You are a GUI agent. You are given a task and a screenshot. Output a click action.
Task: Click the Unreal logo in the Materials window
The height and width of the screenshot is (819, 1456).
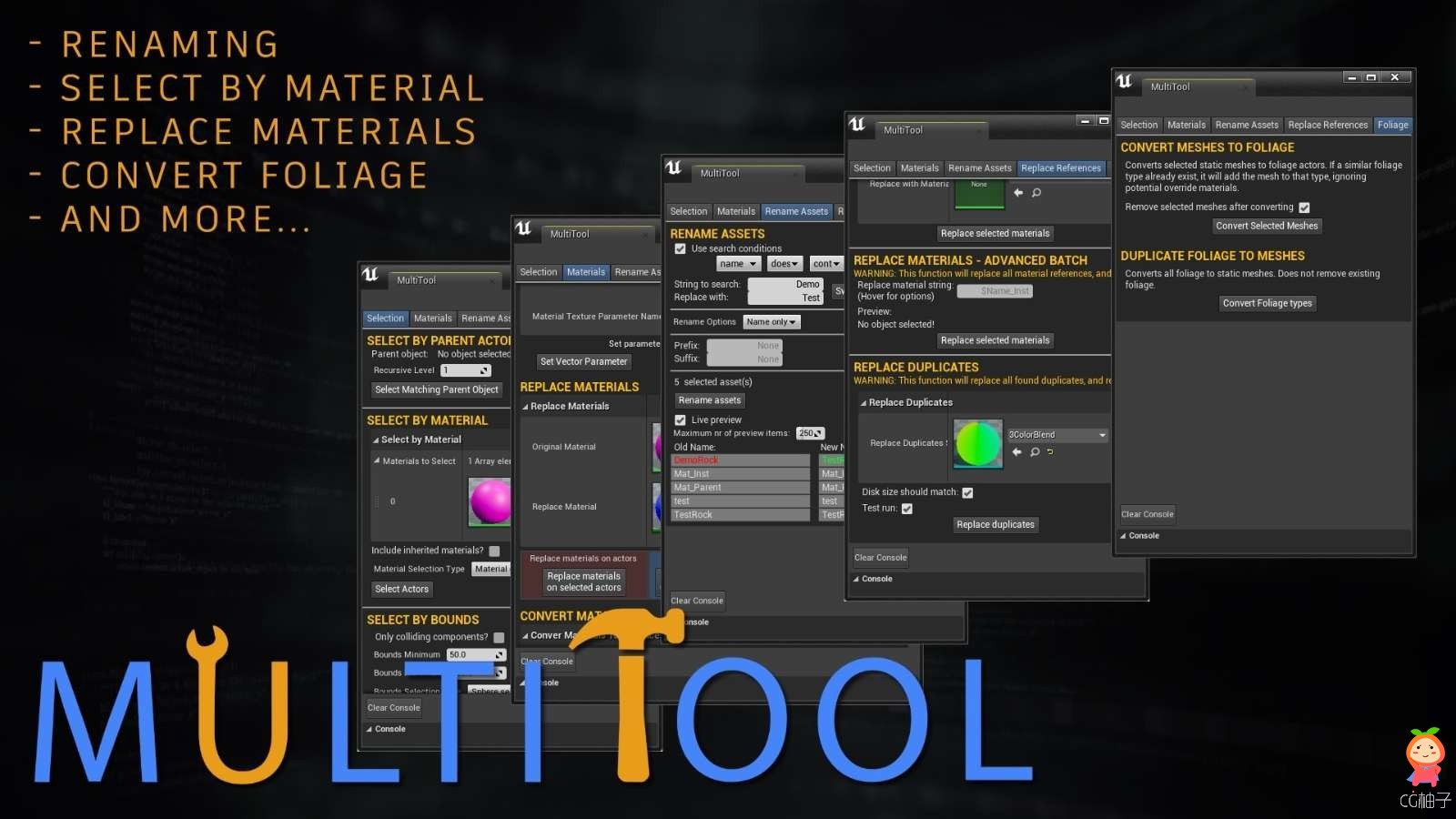(x=523, y=228)
